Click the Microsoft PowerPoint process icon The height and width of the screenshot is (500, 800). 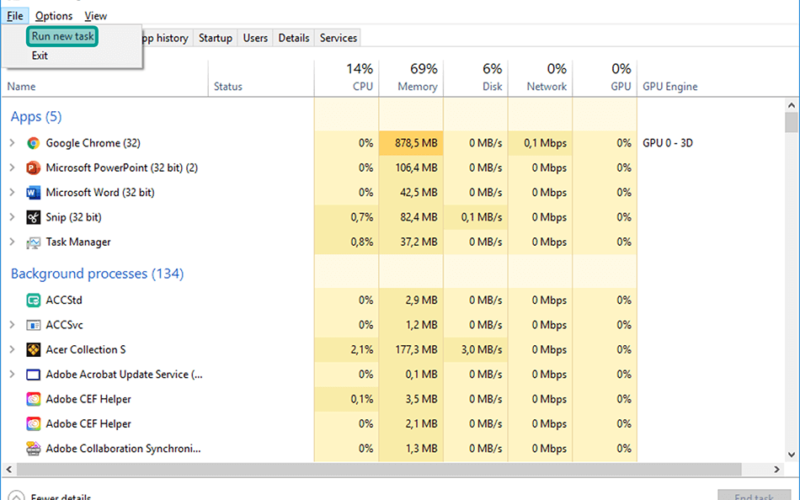[x=33, y=168]
